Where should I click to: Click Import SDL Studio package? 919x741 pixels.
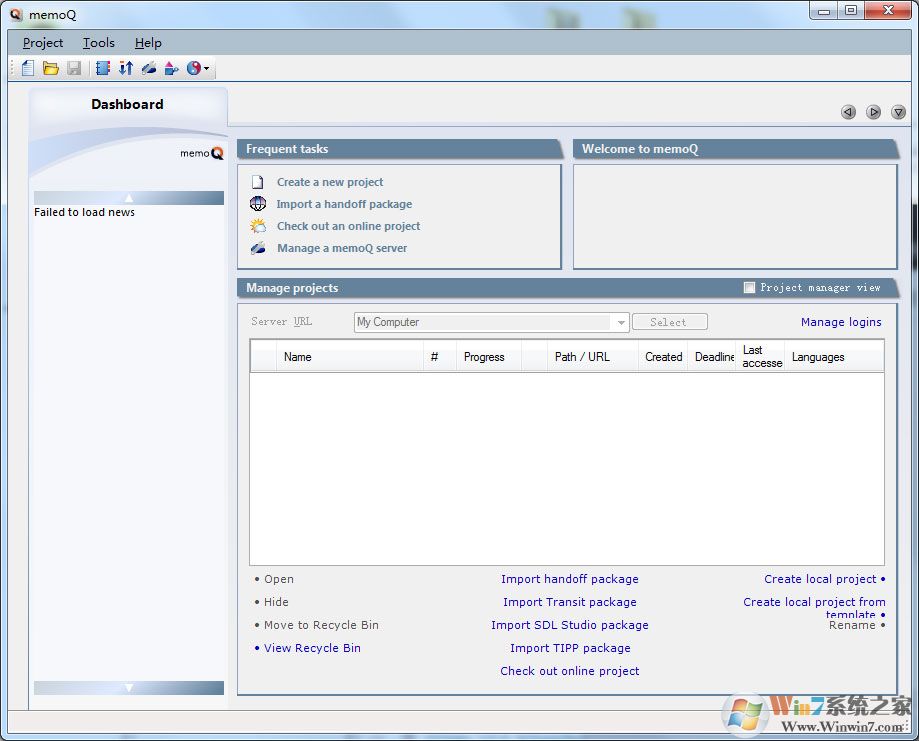pos(570,625)
